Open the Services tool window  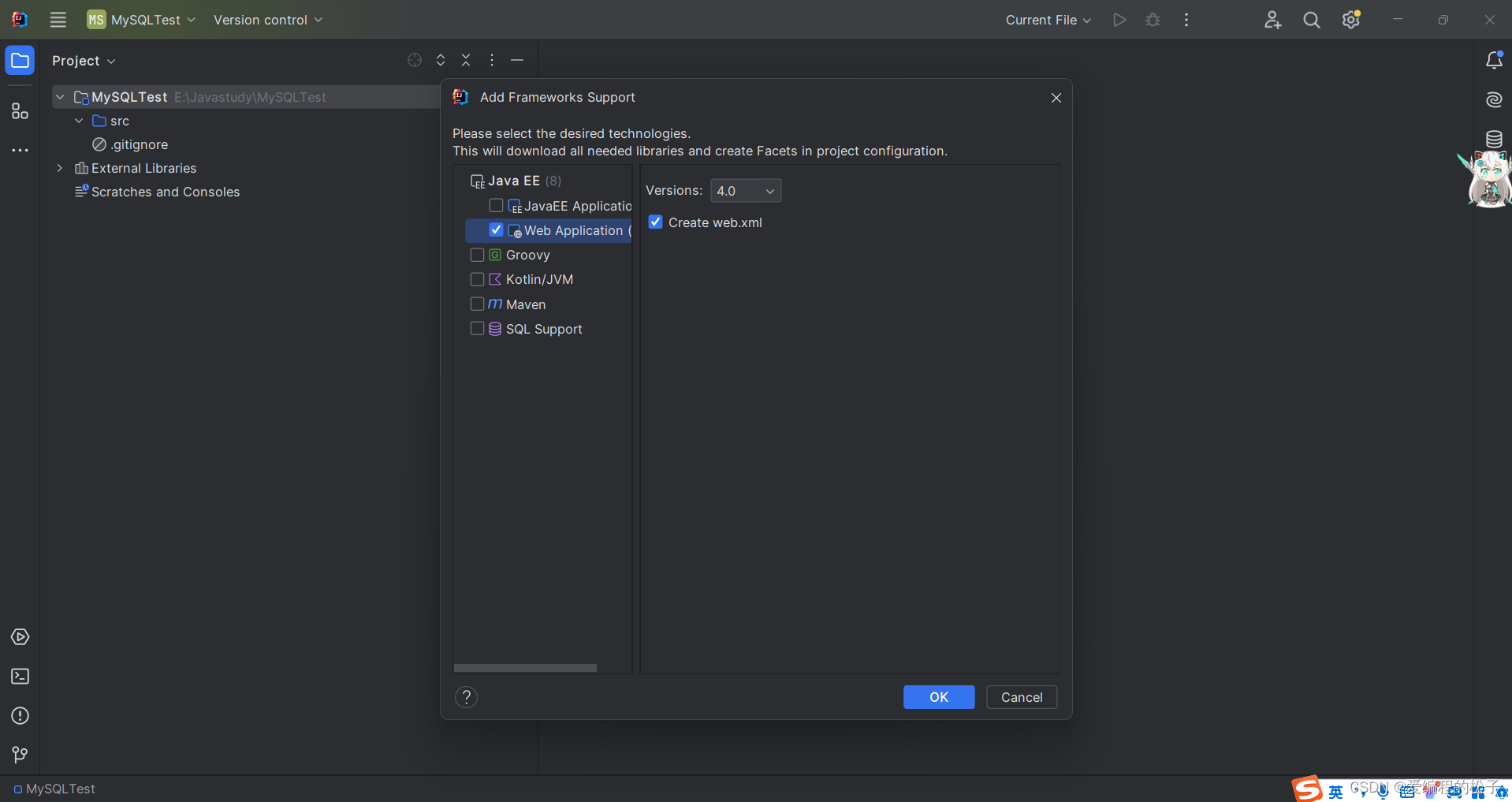(x=20, y=637)
